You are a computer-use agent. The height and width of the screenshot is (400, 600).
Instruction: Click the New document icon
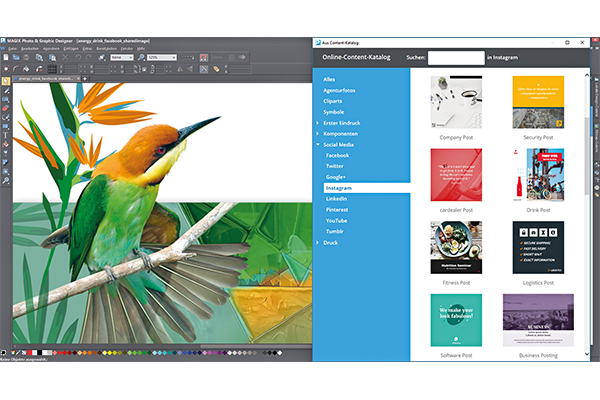[7, 57]
